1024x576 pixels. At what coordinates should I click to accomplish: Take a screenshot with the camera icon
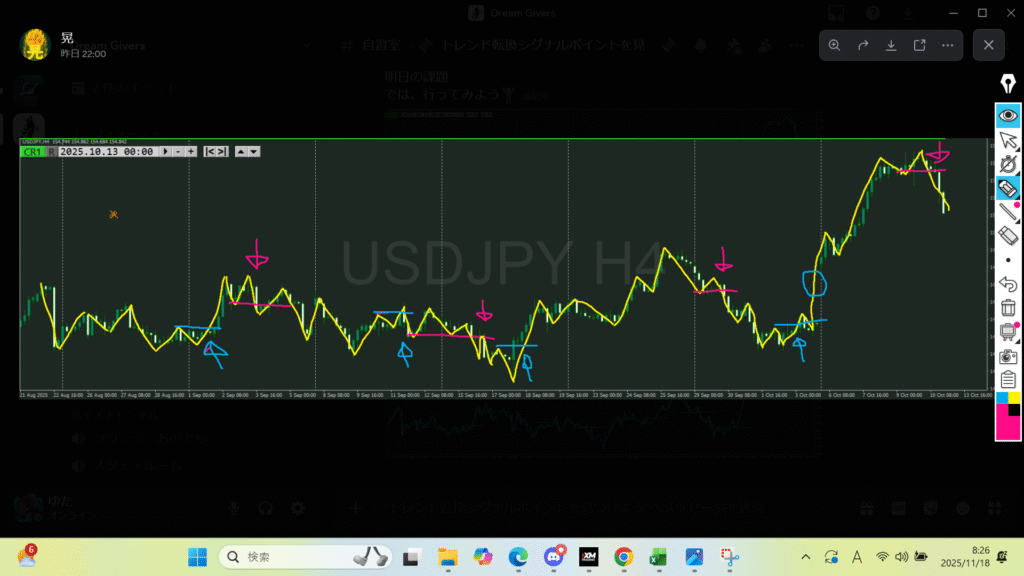1008,356
